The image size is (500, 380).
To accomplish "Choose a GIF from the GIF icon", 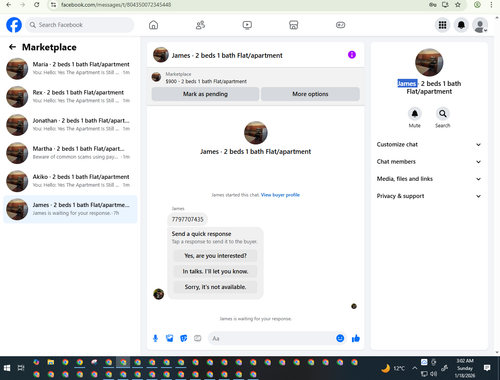I will pos(198,338).
